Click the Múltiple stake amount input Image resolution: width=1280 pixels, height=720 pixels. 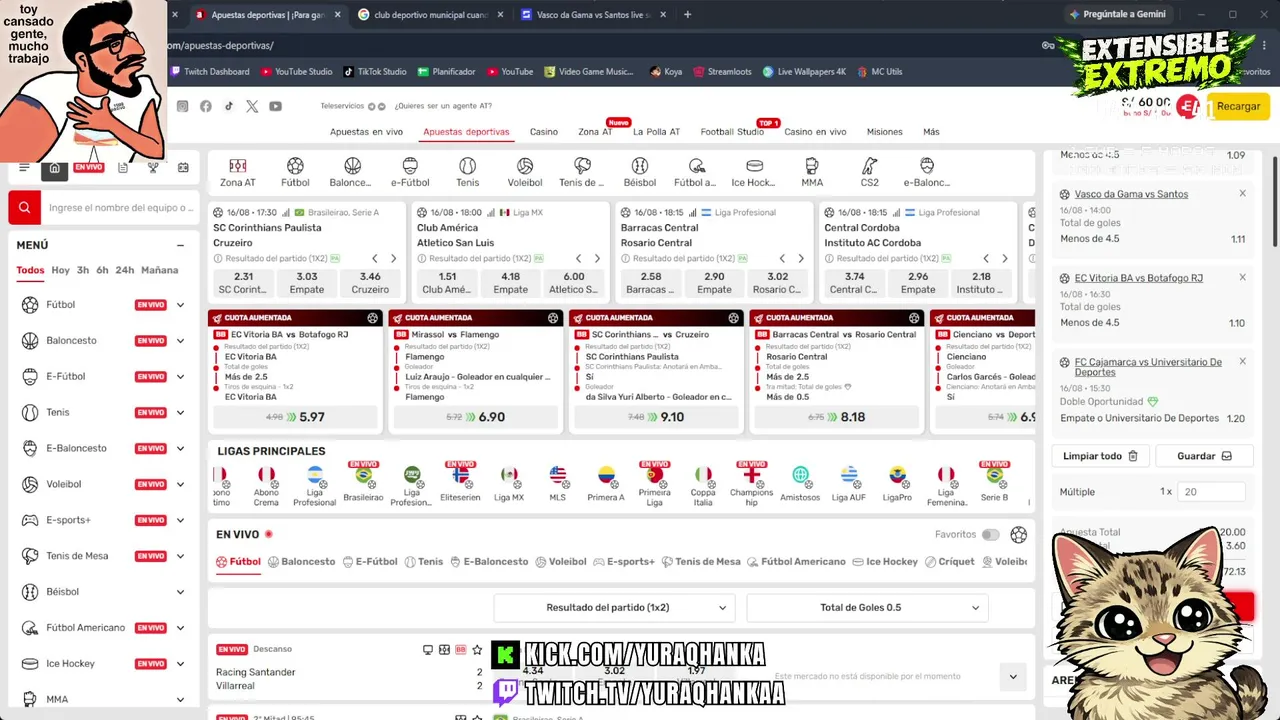click(1212, 492)
